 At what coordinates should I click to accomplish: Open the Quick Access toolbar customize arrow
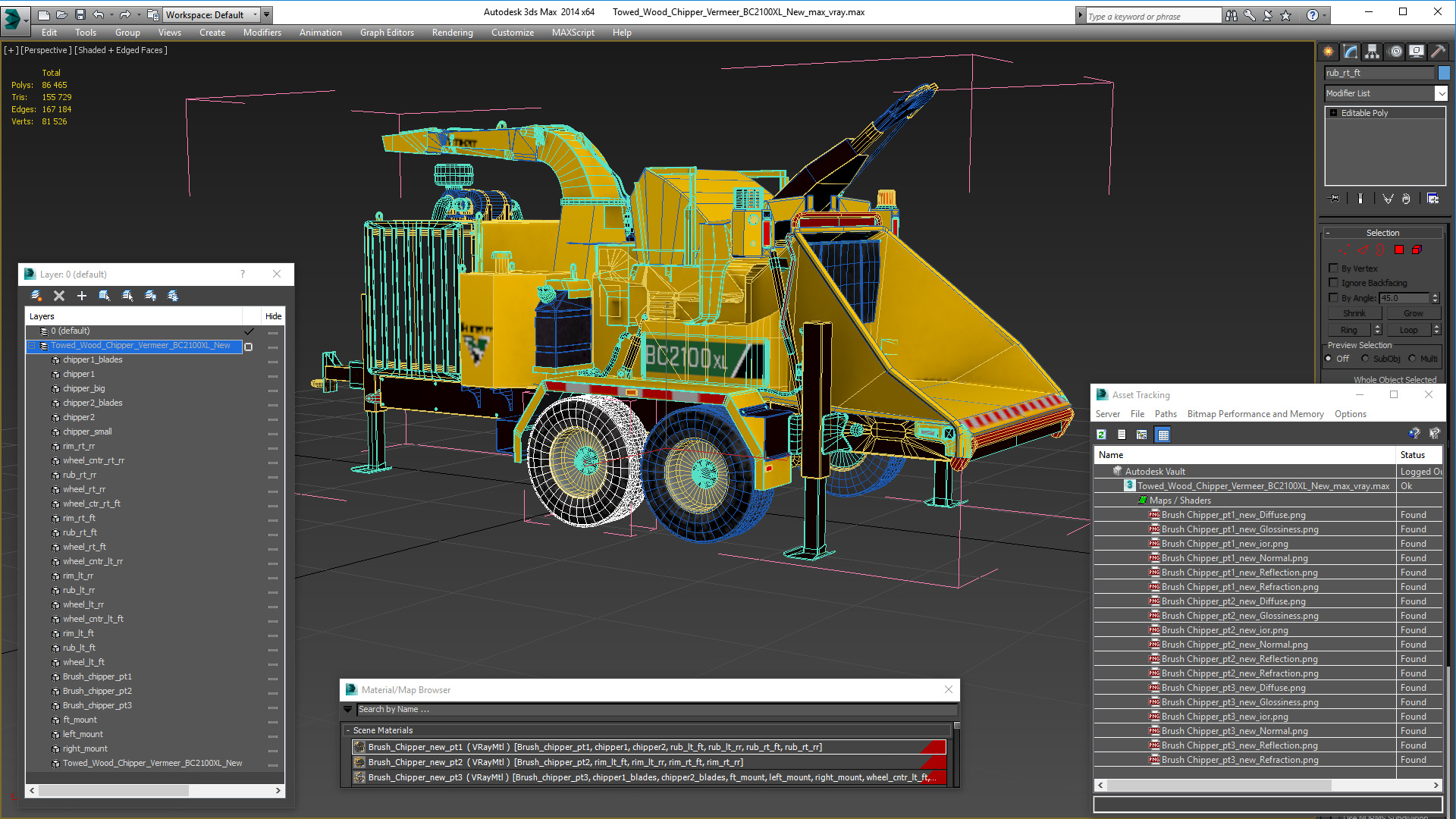click(x=267, y=14)
